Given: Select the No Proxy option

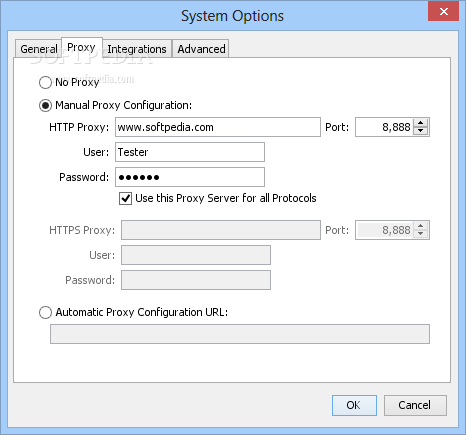Looking at the screenshot, I should [x=45, y=82].
